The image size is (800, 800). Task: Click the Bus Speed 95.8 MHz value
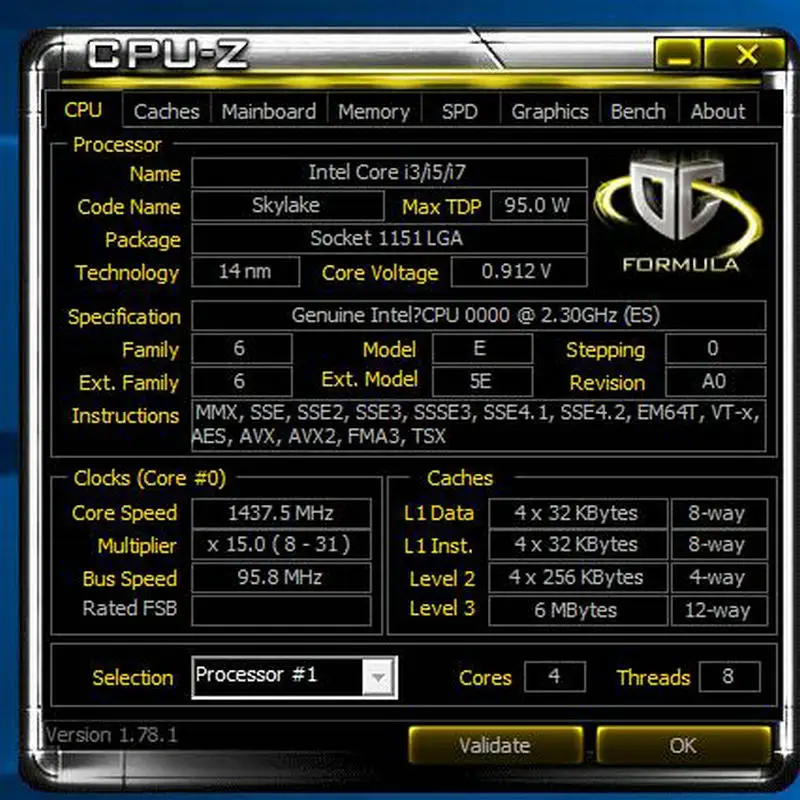(x=281, y=578)
